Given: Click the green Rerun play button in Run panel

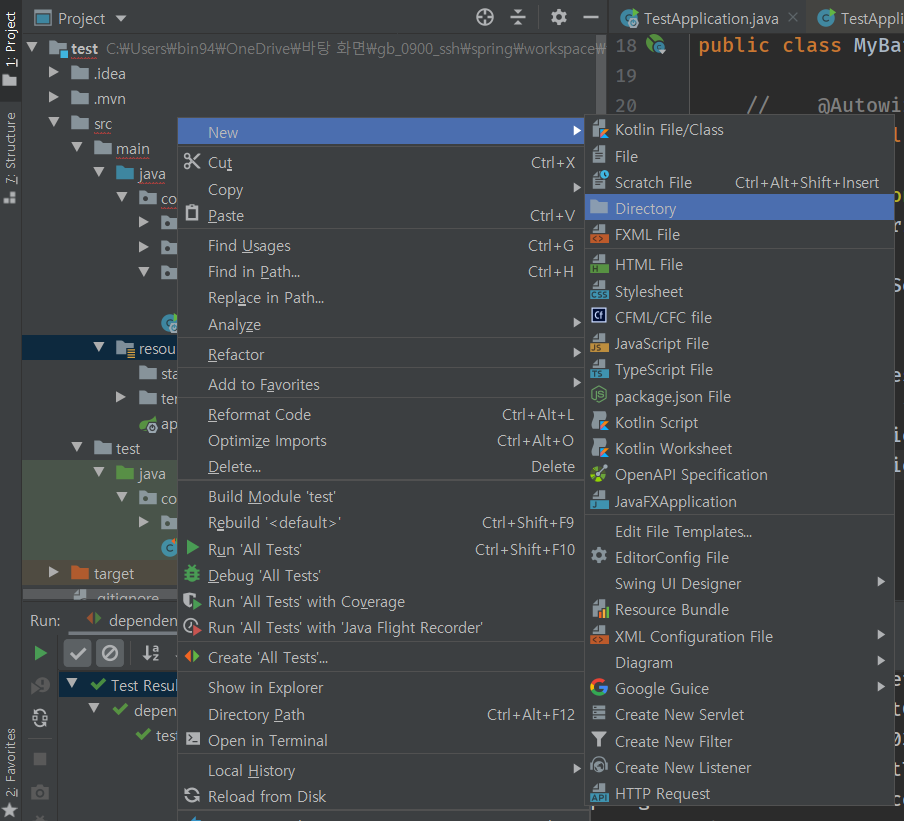Looking at the screenshot, I should tap(40, 653).
